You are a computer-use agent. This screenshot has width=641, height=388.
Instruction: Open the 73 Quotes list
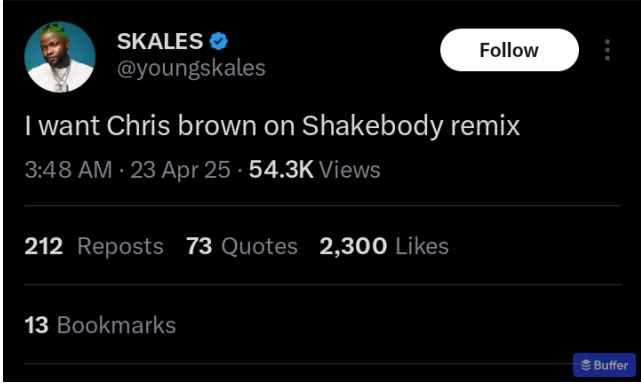pyautogui.click(x=242, y=246)
